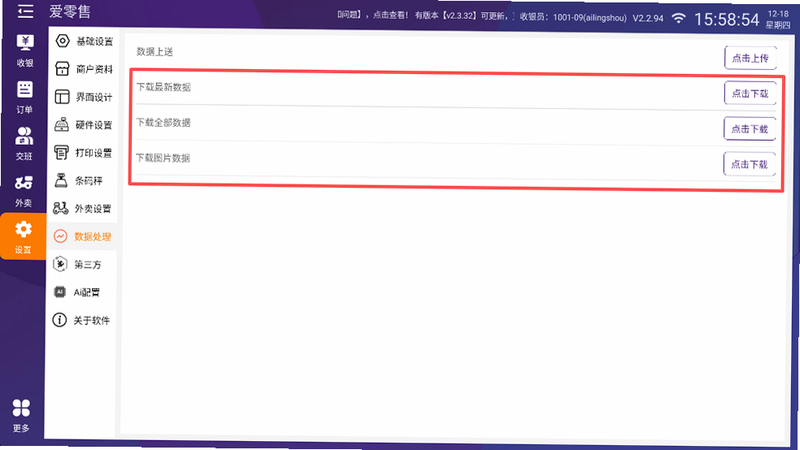Click 点击下载 for 下载最新数据
Image resolution: width=800 pixels, height=450 pixels.
750,93
